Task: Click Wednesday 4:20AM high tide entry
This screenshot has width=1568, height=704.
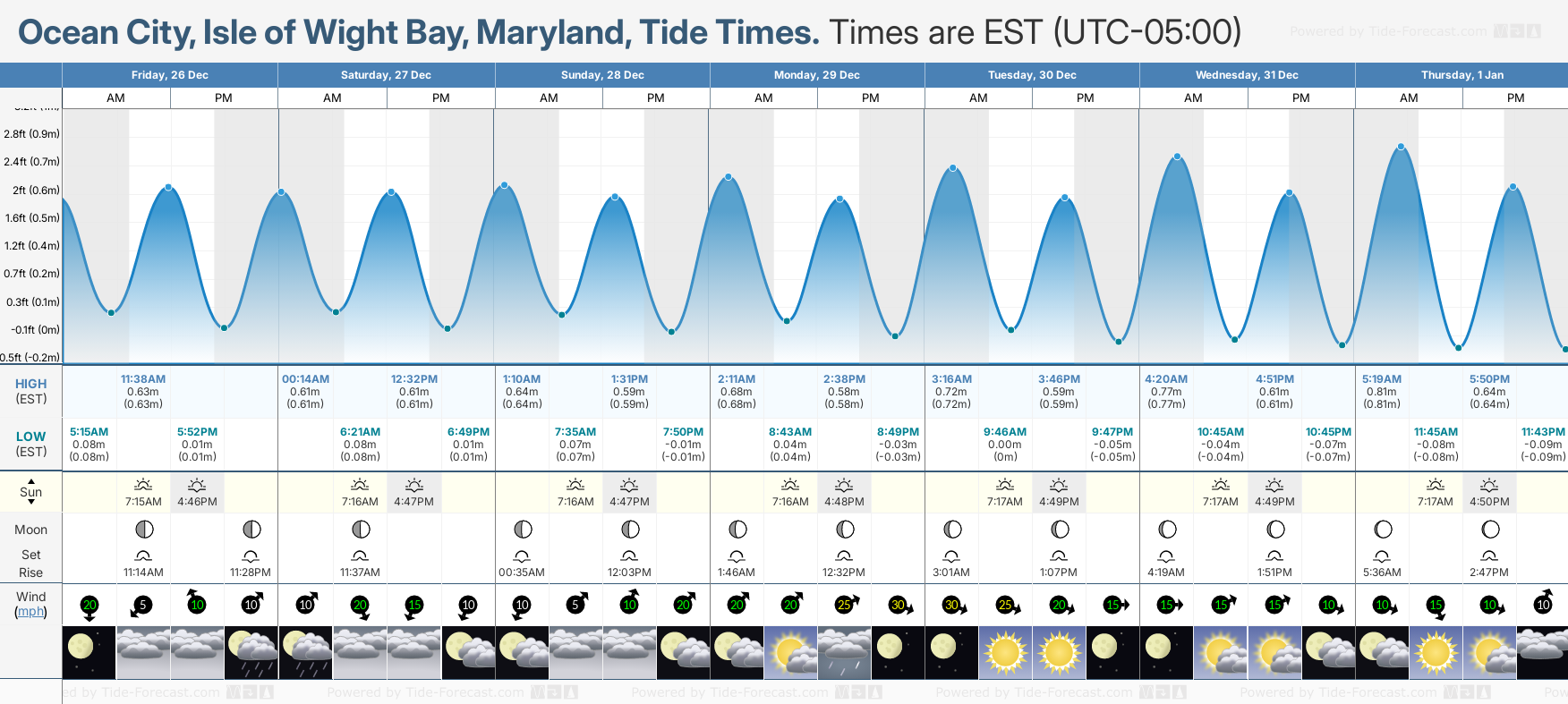Action: (x=1166, y=391)
